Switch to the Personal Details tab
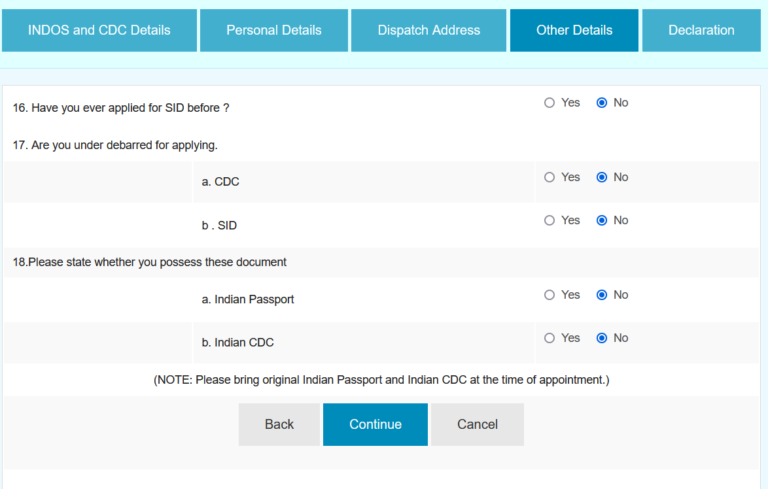 (274, 30)
